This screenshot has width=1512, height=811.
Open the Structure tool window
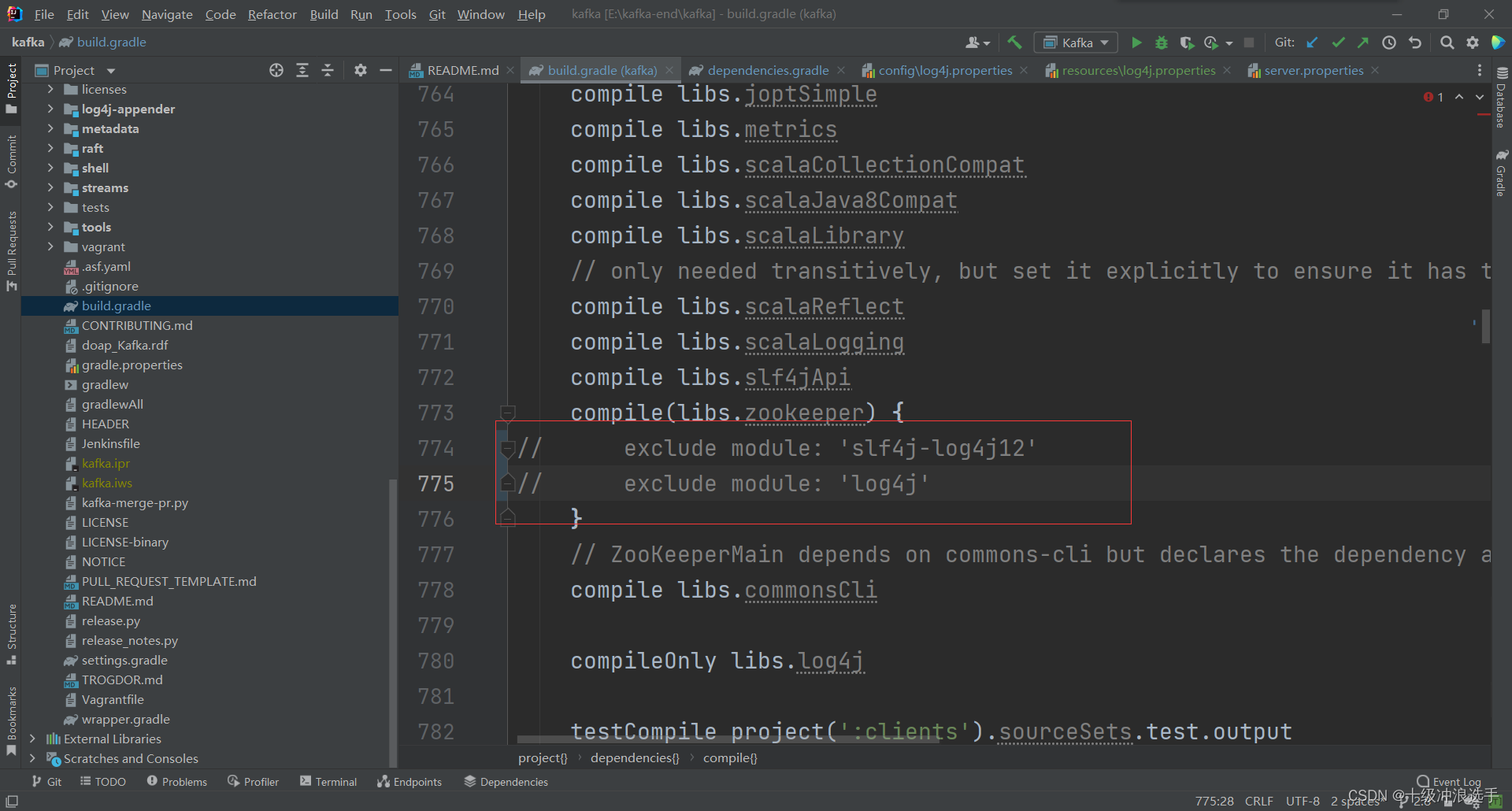point(11,635)
